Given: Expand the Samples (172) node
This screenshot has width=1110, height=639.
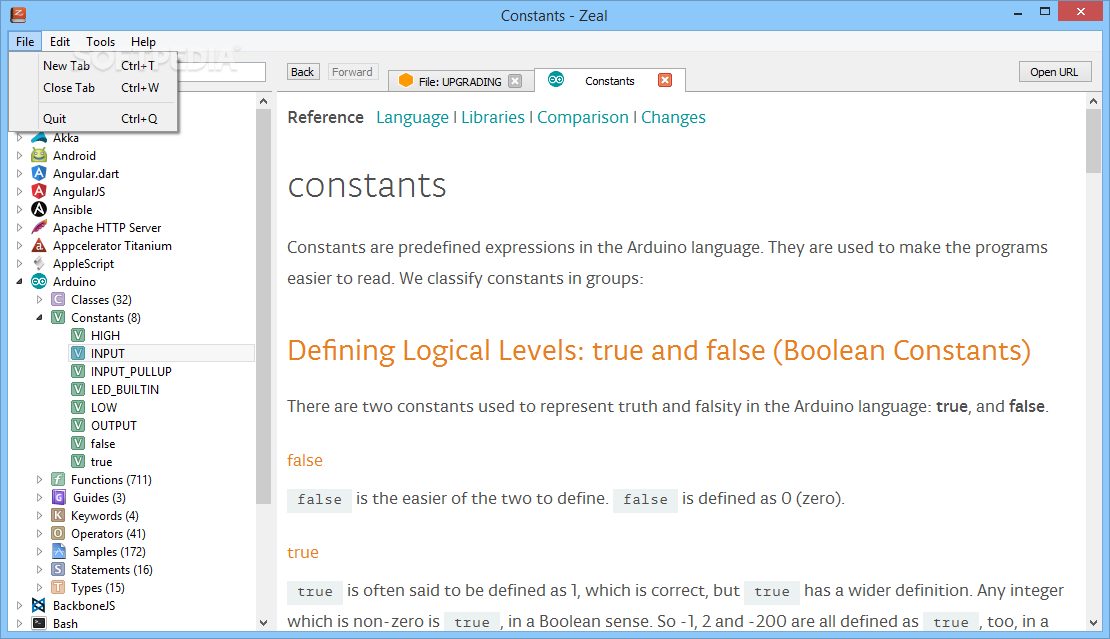Looking at the screenshot, I should pos(40,552).
